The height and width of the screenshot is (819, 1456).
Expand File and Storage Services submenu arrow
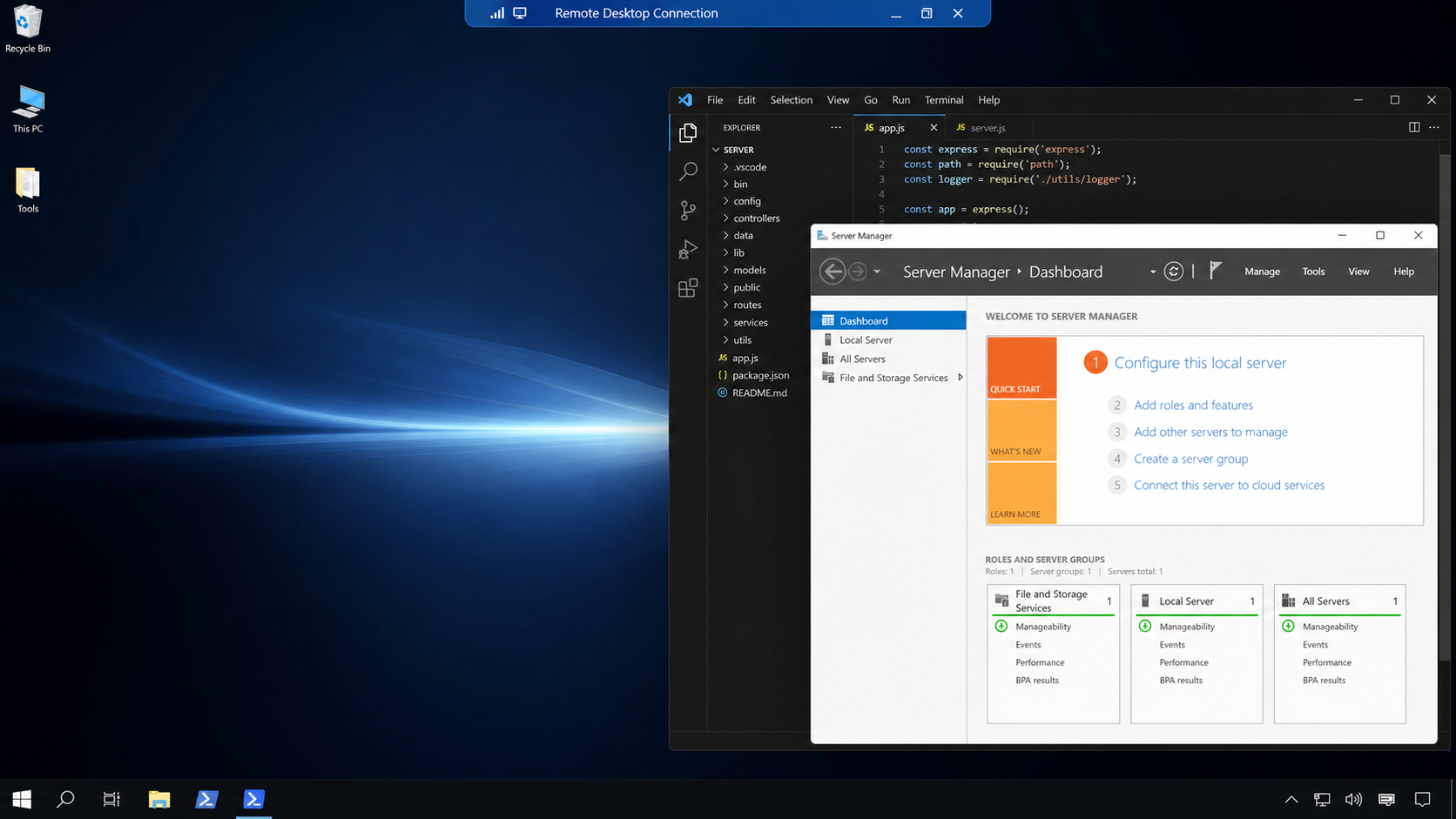960,378
